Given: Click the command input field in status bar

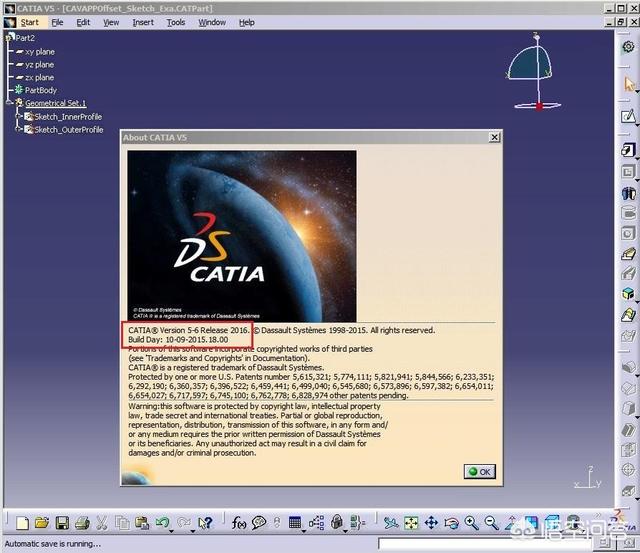Looking at the screenshot, I should pyautogui.click(x=484, y=544).
